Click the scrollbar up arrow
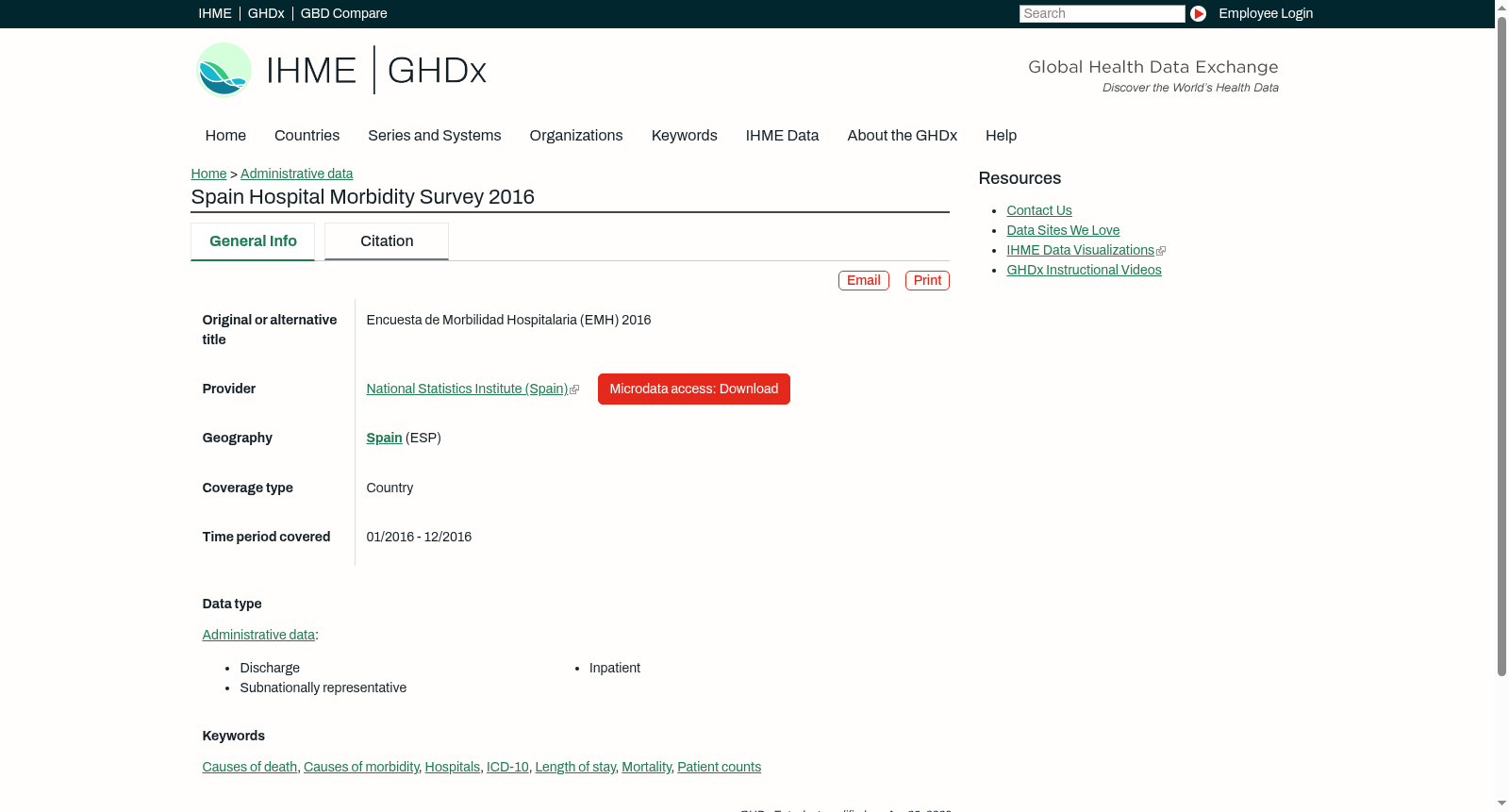The height and width of the screenshot is (812, 1509). (x=1501, y=7)
